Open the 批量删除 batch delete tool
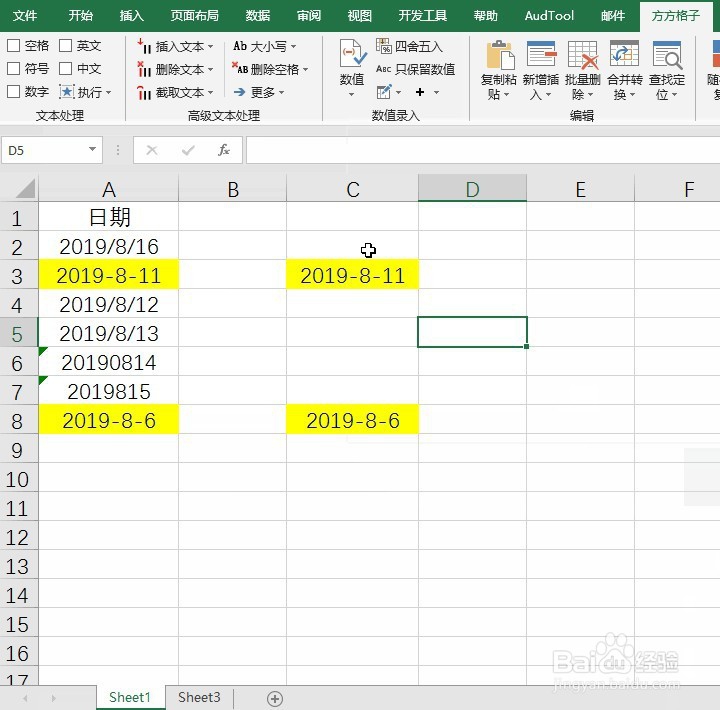 click(x=583, y=70)
